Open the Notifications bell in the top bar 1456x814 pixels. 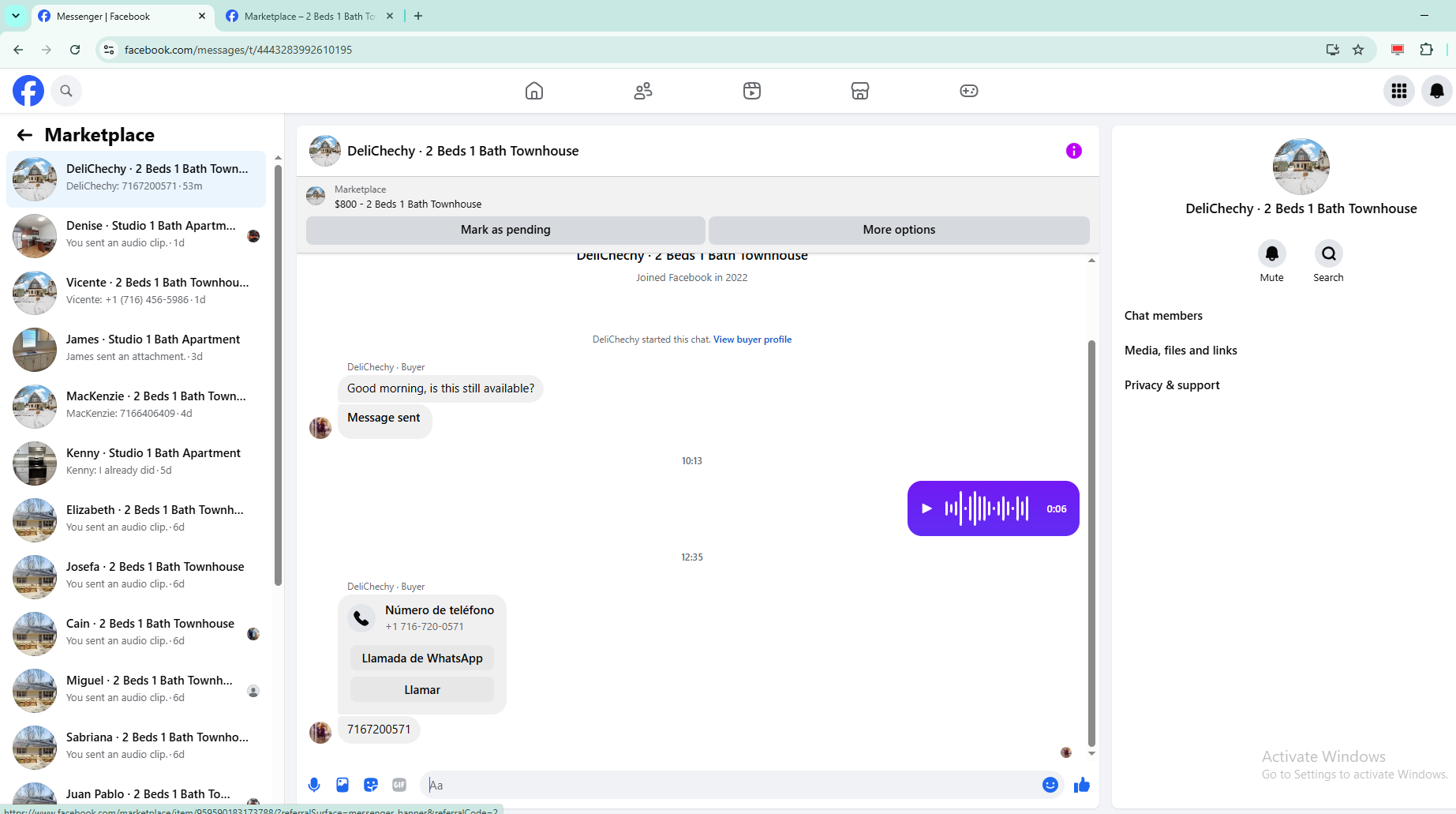tap(1437, 91)
